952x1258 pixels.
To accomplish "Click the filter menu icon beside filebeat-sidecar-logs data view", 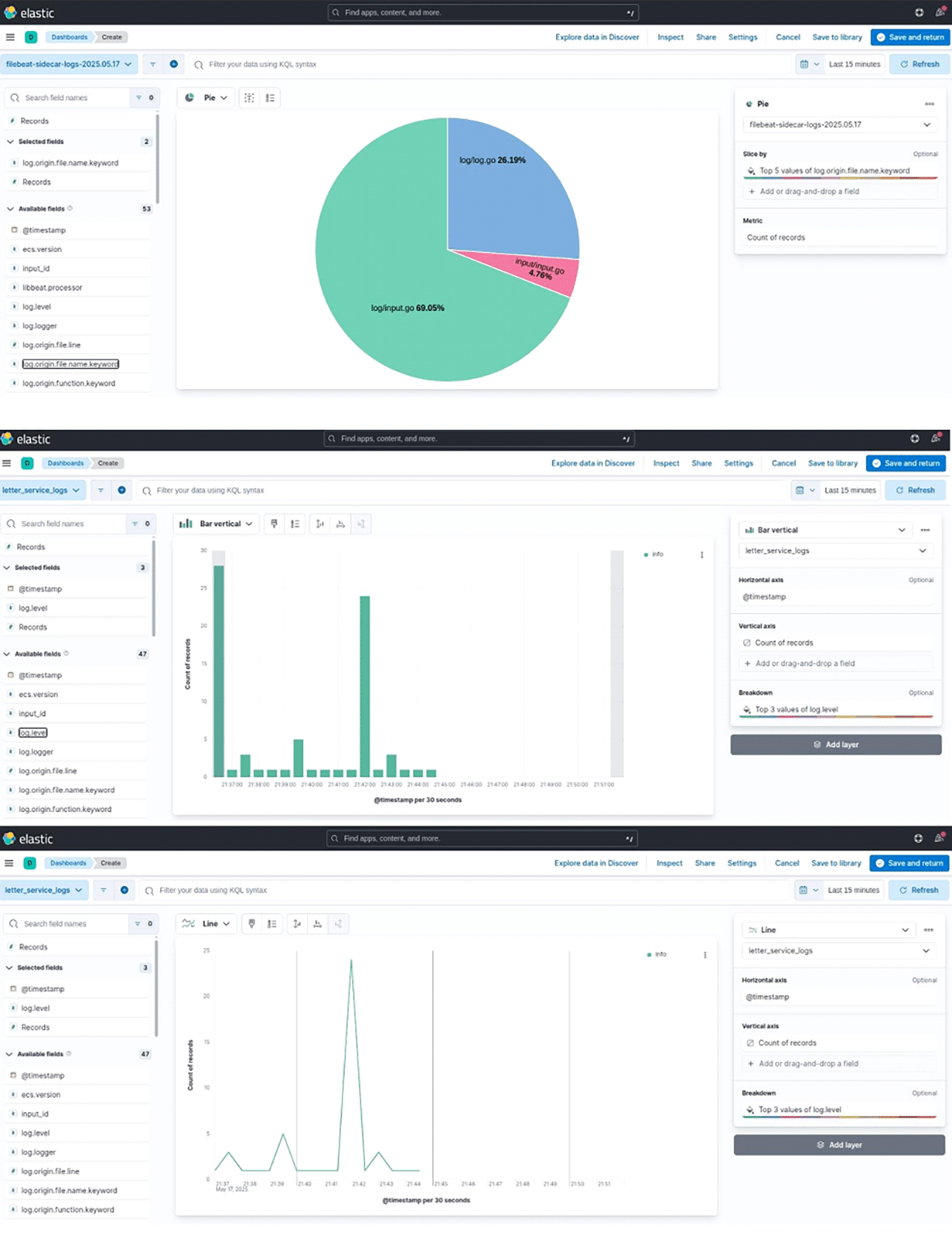I will [x=152, y=64].
